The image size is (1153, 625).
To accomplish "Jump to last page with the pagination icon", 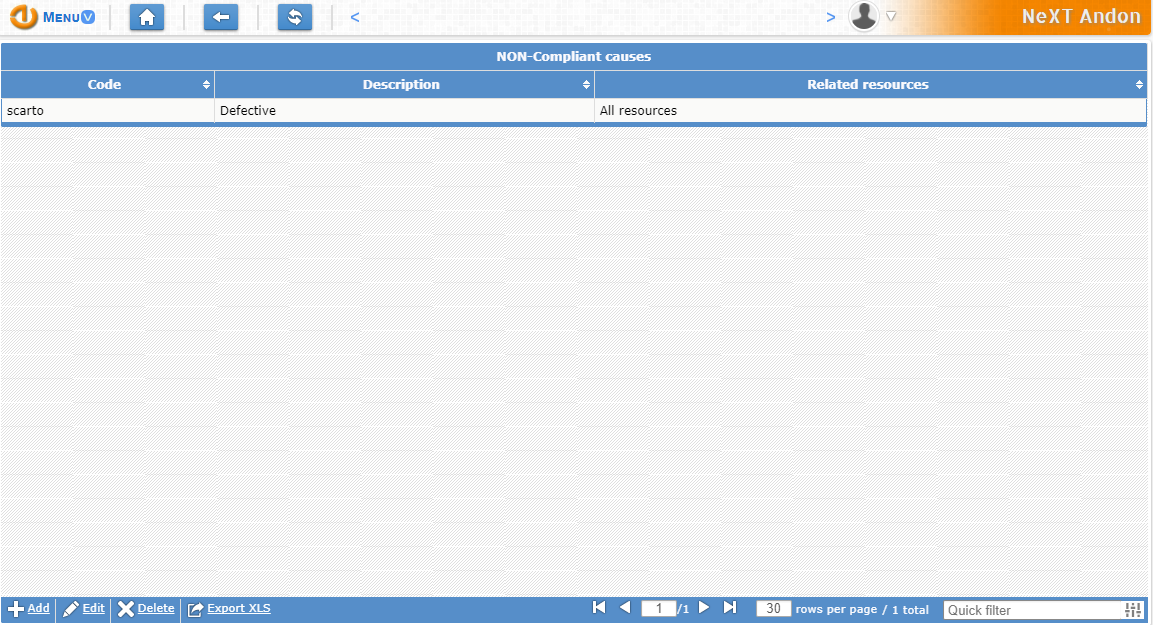I will pos(730,607).
